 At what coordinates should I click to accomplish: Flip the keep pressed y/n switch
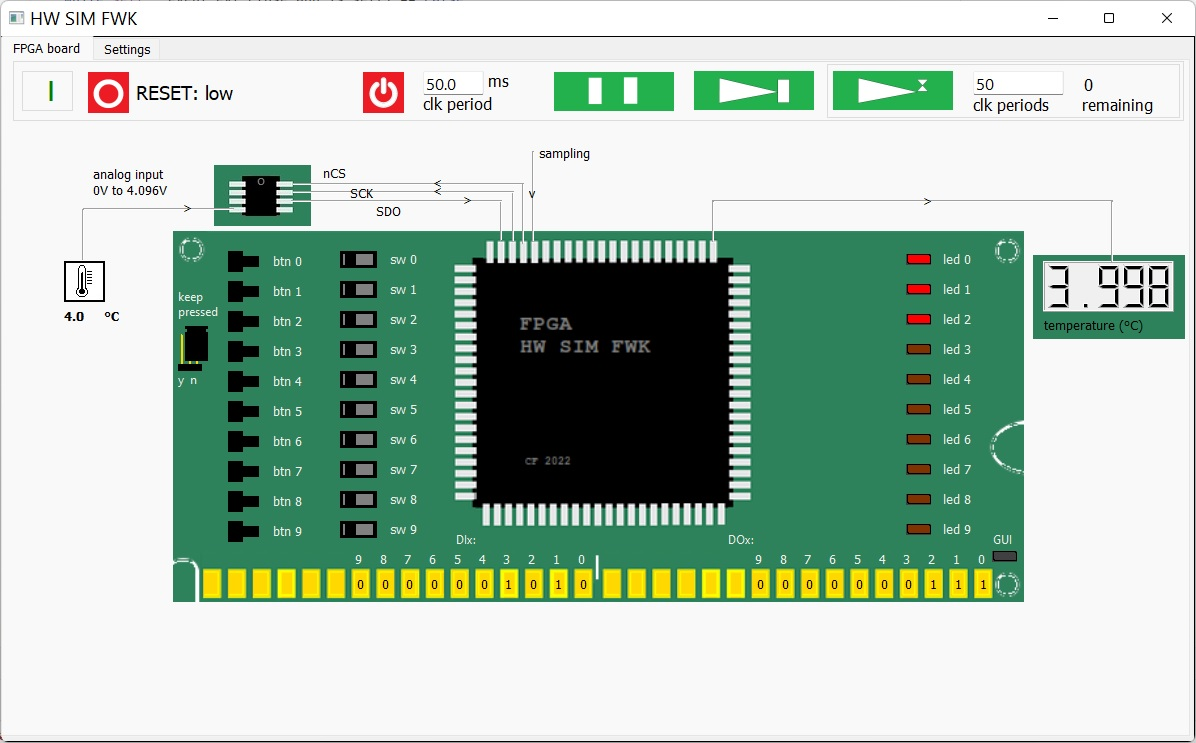193,348
